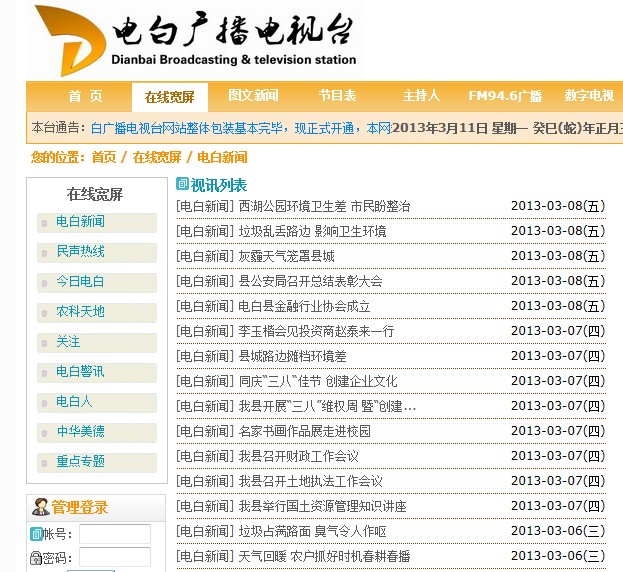Go to 数字电视 in navigation bar
The image size is (623, 572).
589,96
